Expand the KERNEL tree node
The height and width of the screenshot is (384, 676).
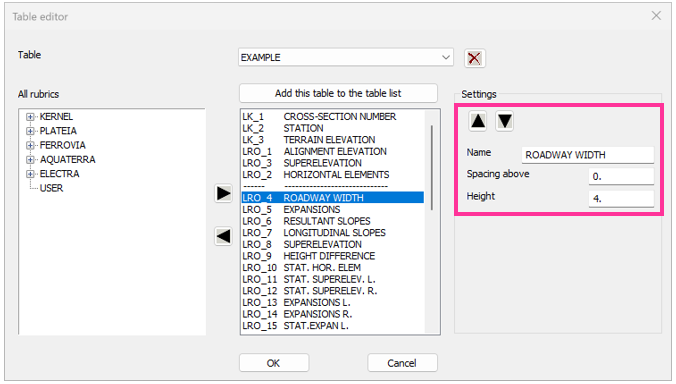pyautogui.click(x=30, y=117)
